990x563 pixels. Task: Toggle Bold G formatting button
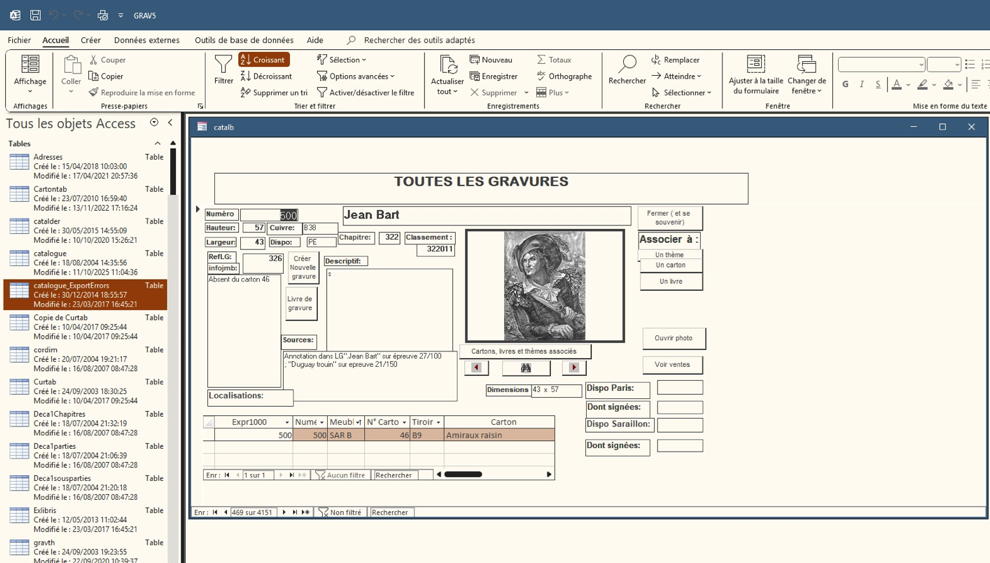pyautogui.click(x=845, y=84)
